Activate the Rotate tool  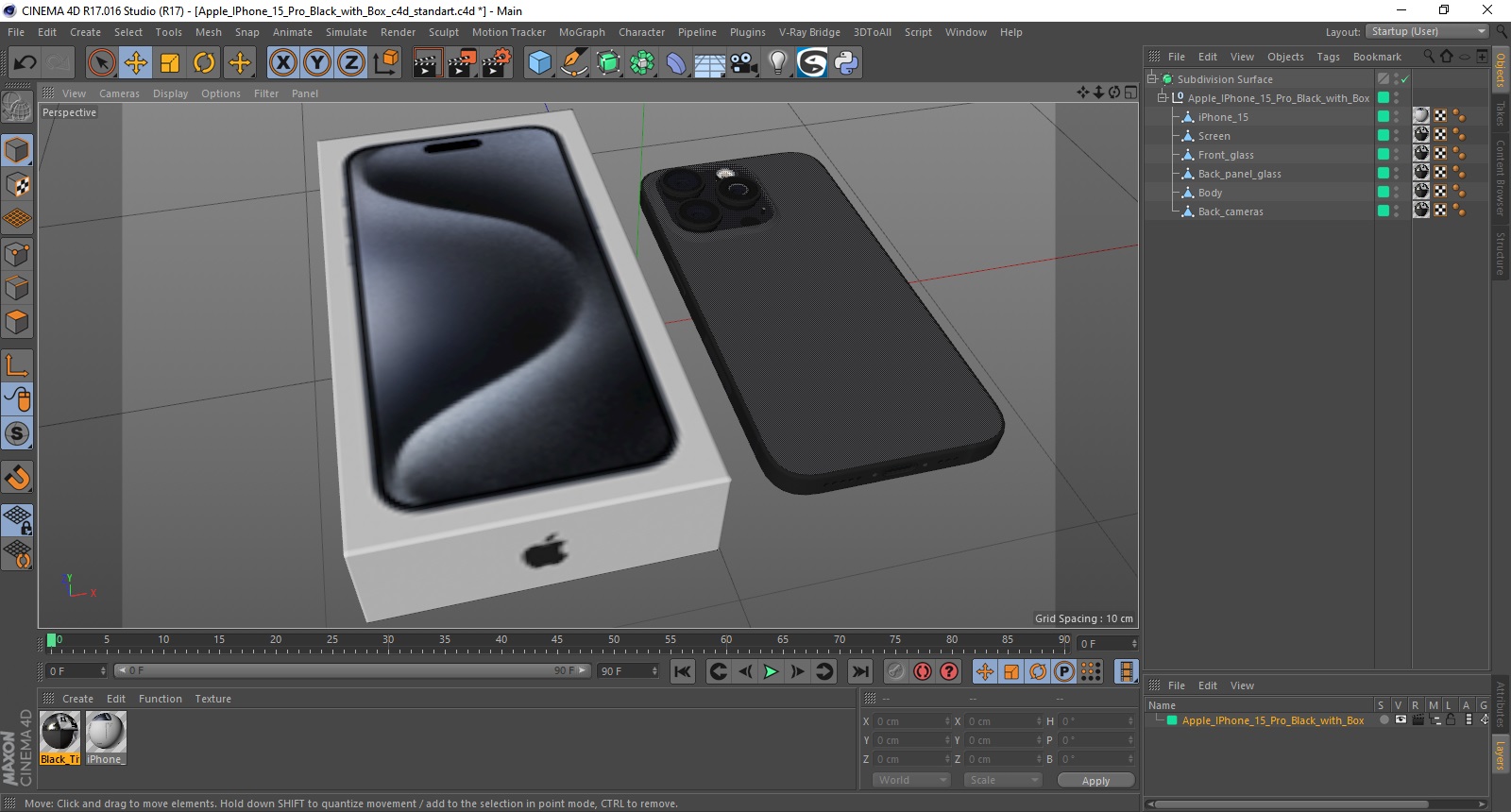pos(204,63)
